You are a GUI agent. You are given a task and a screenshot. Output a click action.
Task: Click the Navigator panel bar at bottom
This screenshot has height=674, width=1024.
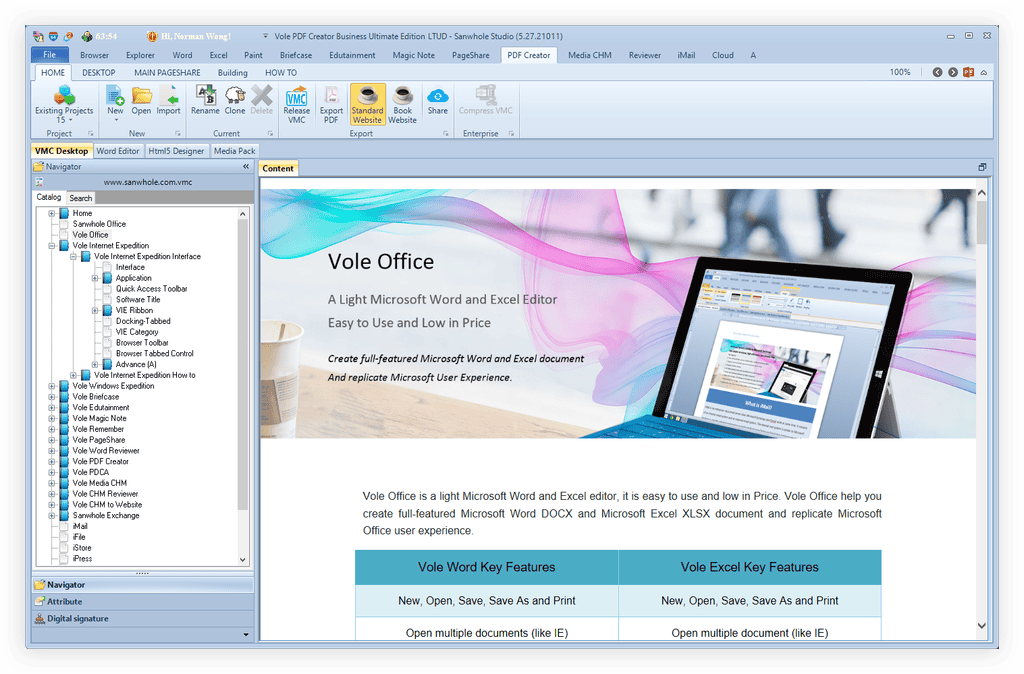coord(142,585)
